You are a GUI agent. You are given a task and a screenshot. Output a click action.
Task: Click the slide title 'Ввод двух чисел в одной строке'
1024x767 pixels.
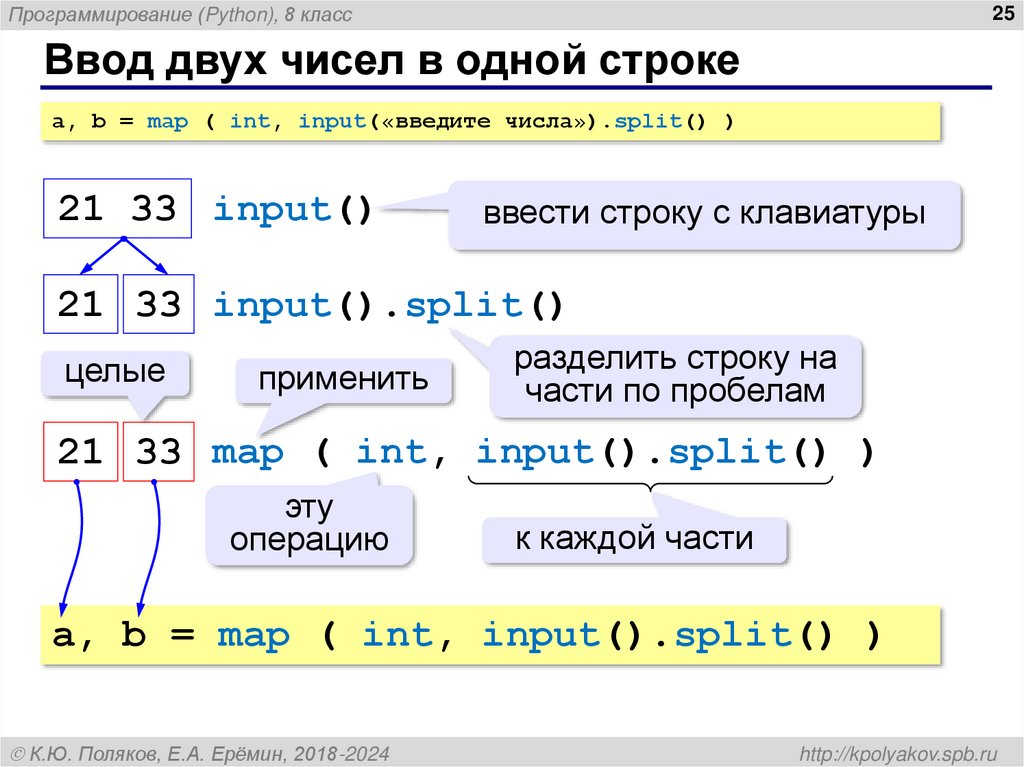click(392, 60)
